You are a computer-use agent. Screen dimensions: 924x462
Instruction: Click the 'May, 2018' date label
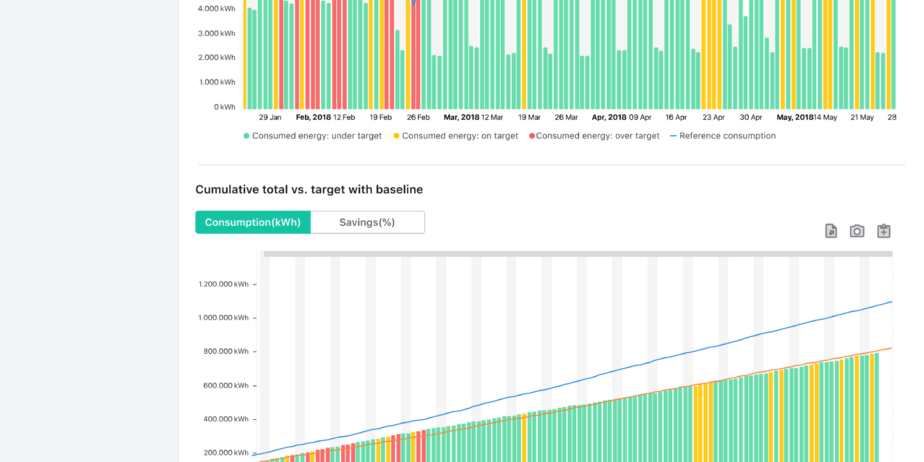(795, 118)
